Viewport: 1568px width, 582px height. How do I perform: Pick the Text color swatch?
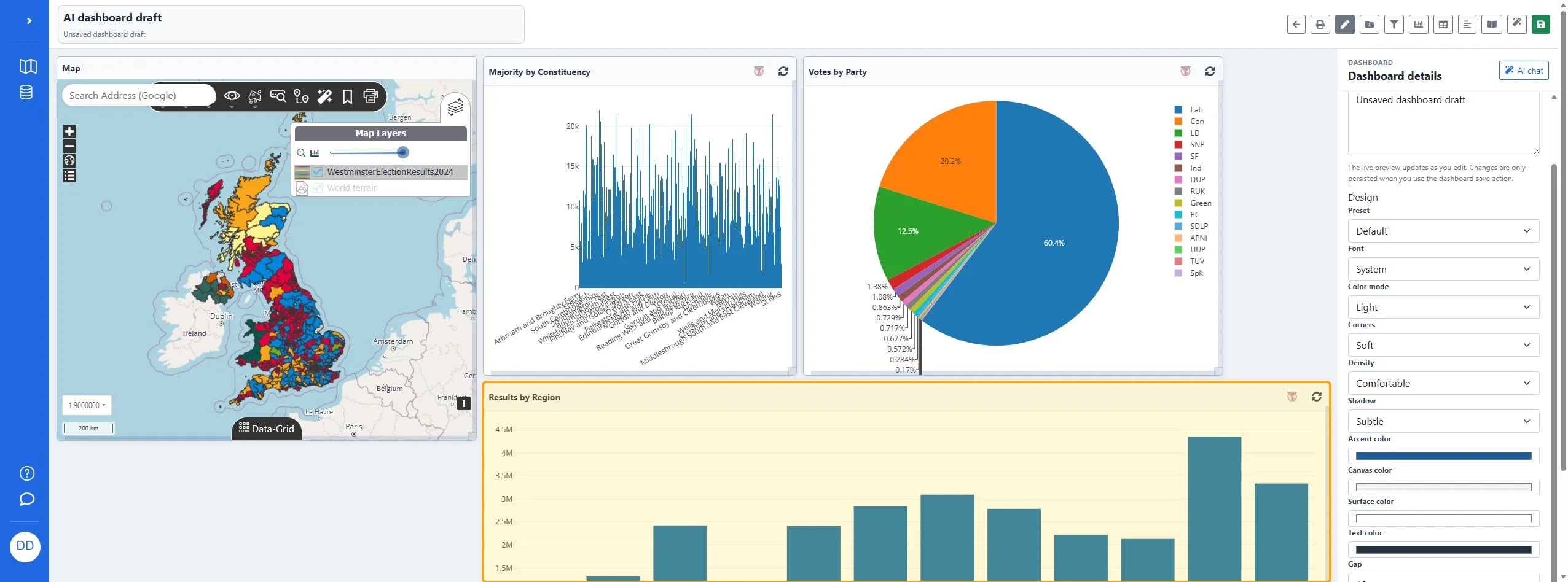(x=1443, y=549)
